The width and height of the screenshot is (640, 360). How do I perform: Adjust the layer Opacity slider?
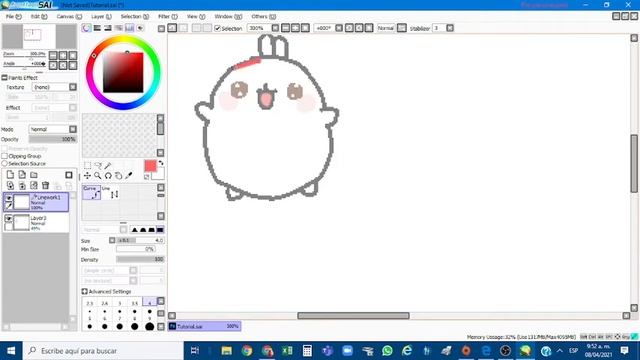pyautogui.click(x=53, y=139)
